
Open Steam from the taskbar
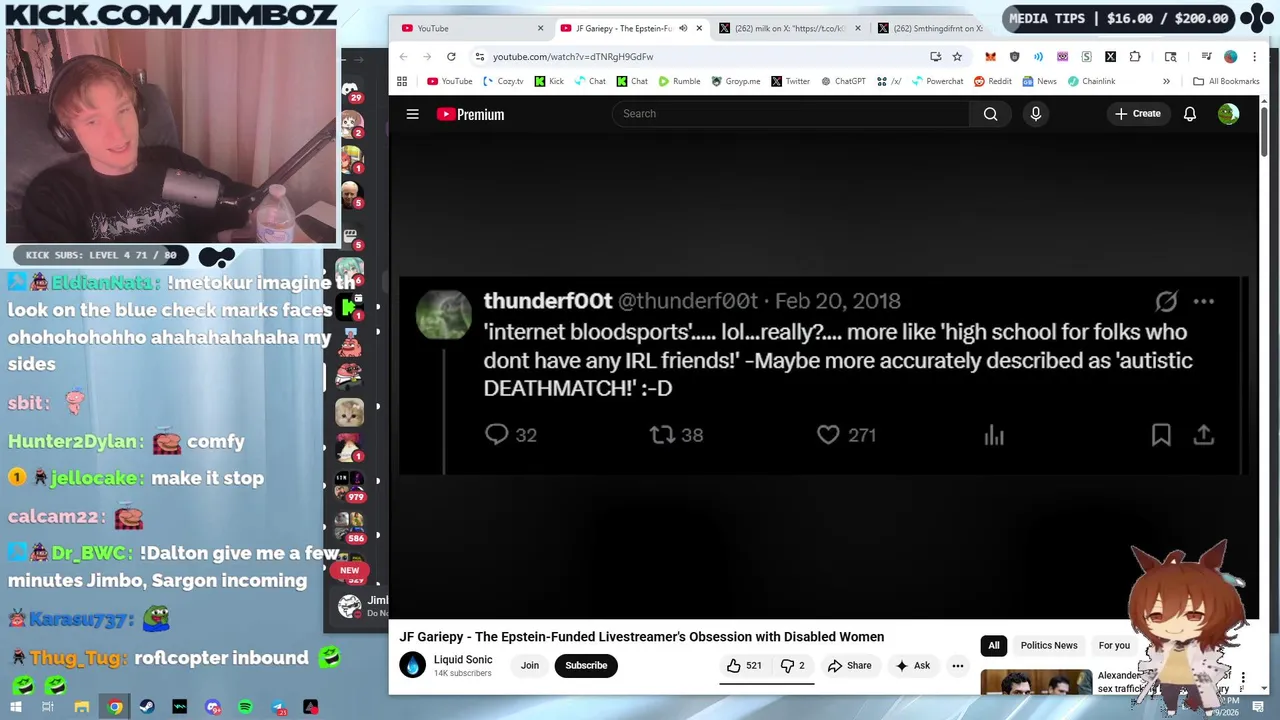point(147,707)
